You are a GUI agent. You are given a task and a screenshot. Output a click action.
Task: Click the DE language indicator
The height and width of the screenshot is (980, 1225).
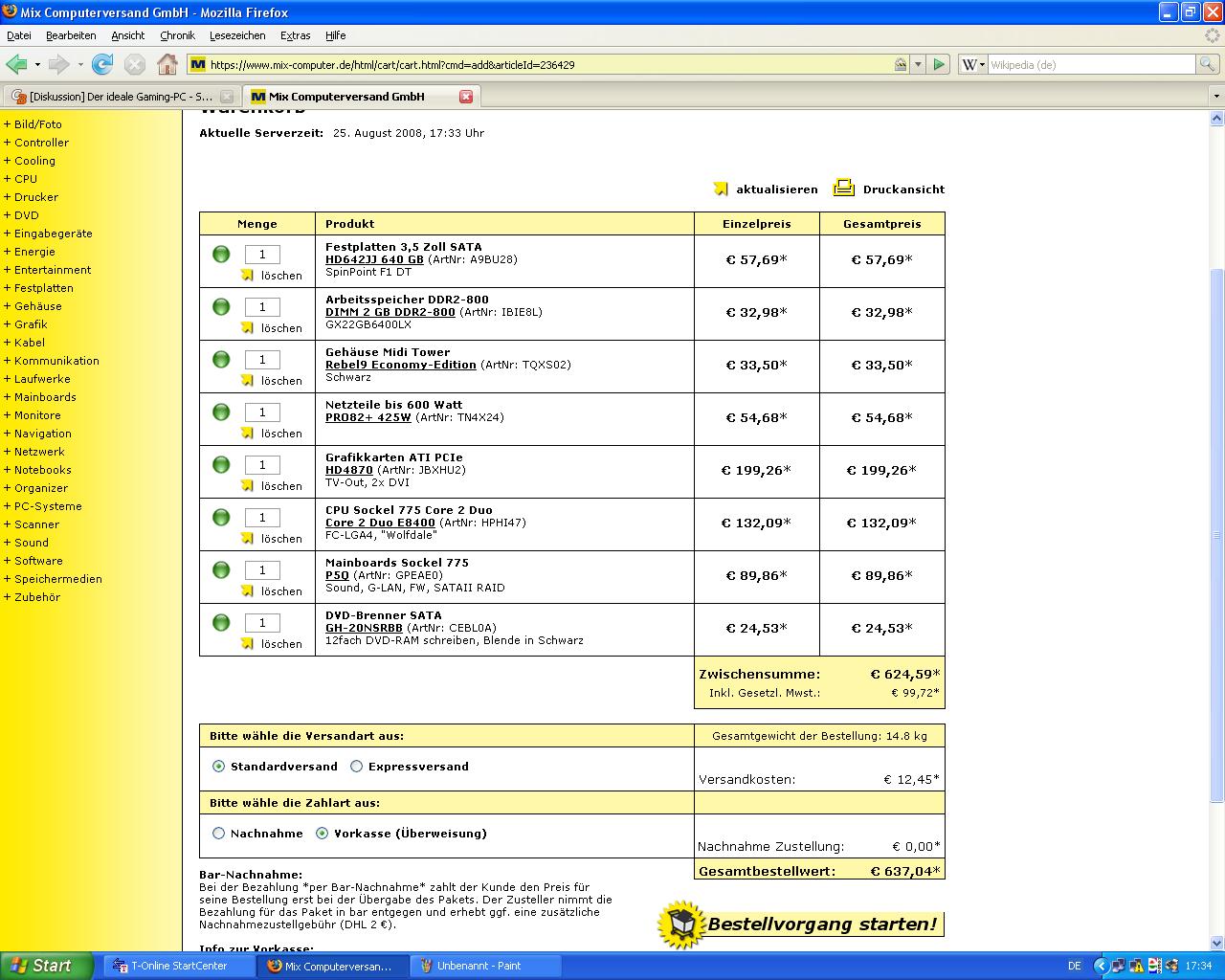click(1074, 966)
